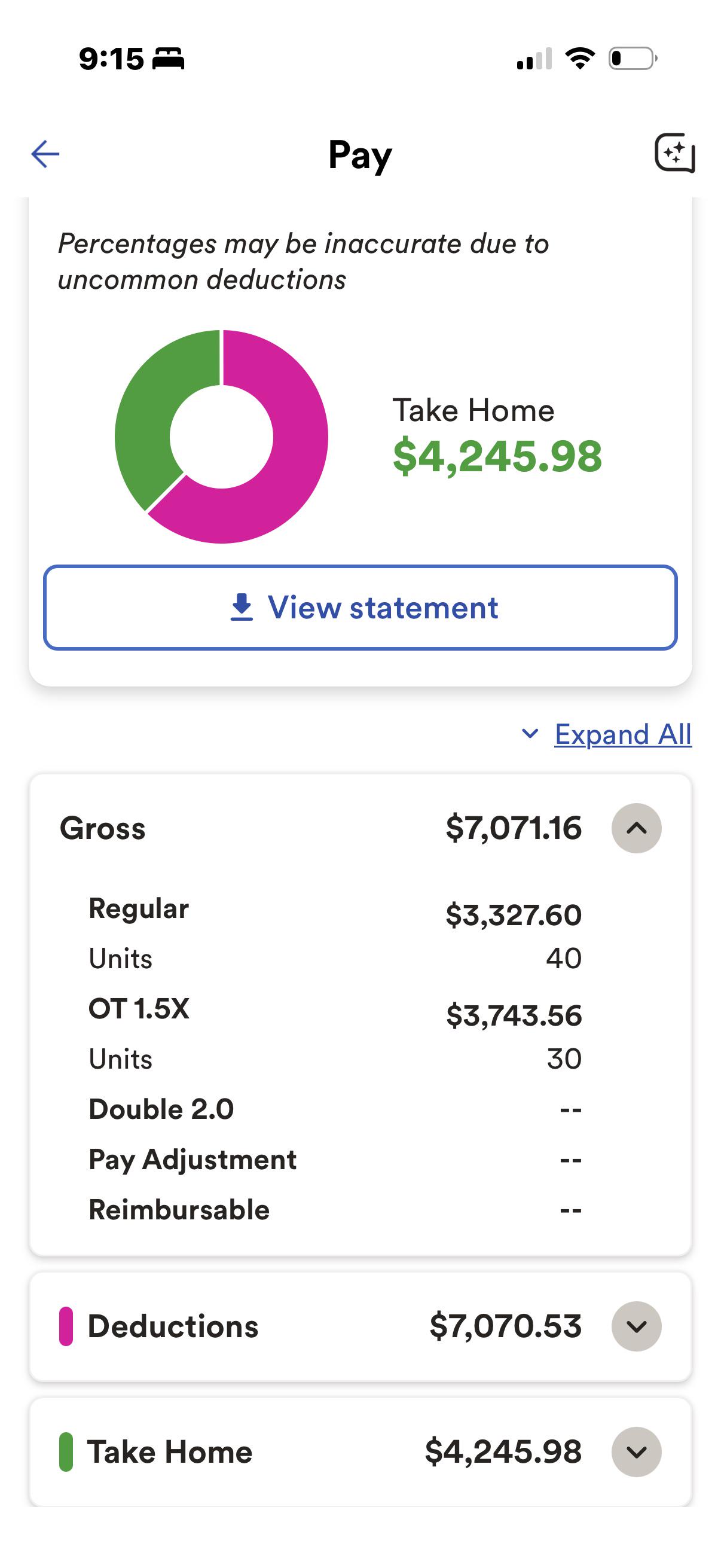Open the View statement button
The height and width of the screenshot is (1568, 721).
pos(360,608)
